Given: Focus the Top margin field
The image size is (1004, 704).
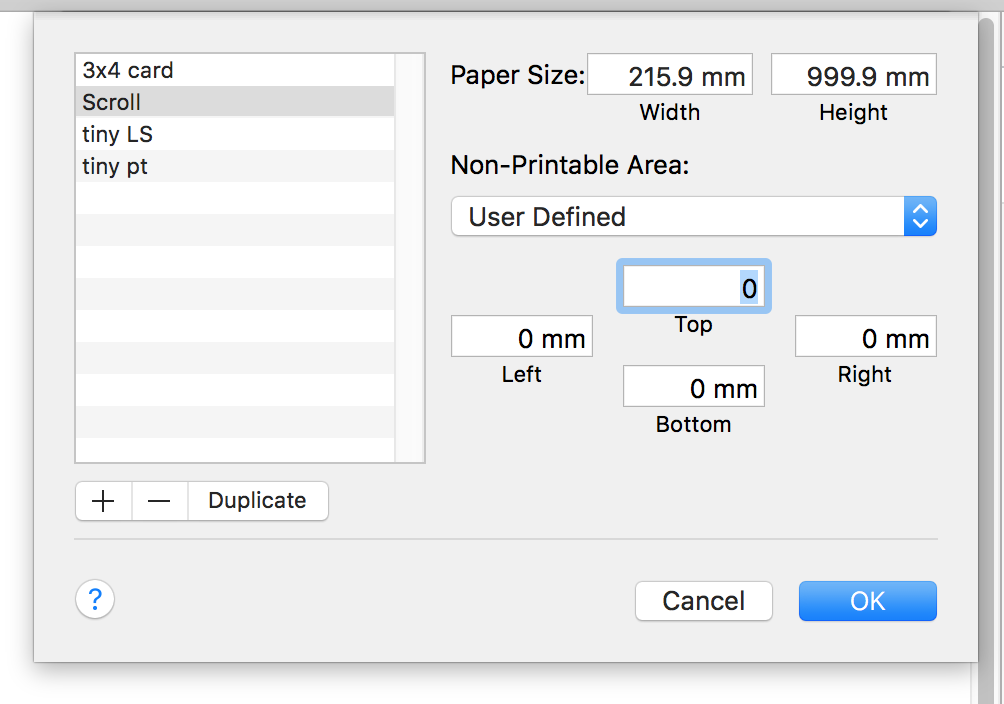Looking at the screenshot, I should pos(693,289).
